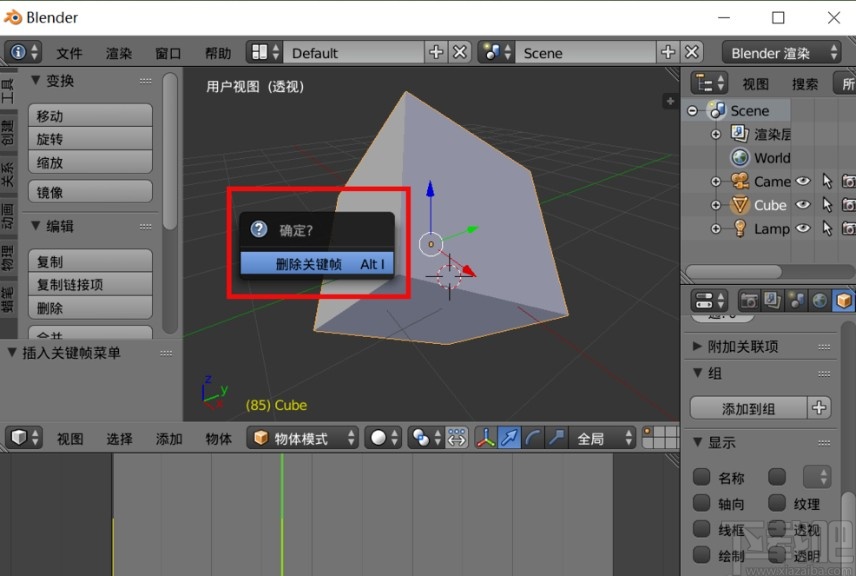Open the Default screen layout dropdown
The image size is (856, 576).
click(x=350, y=51)
